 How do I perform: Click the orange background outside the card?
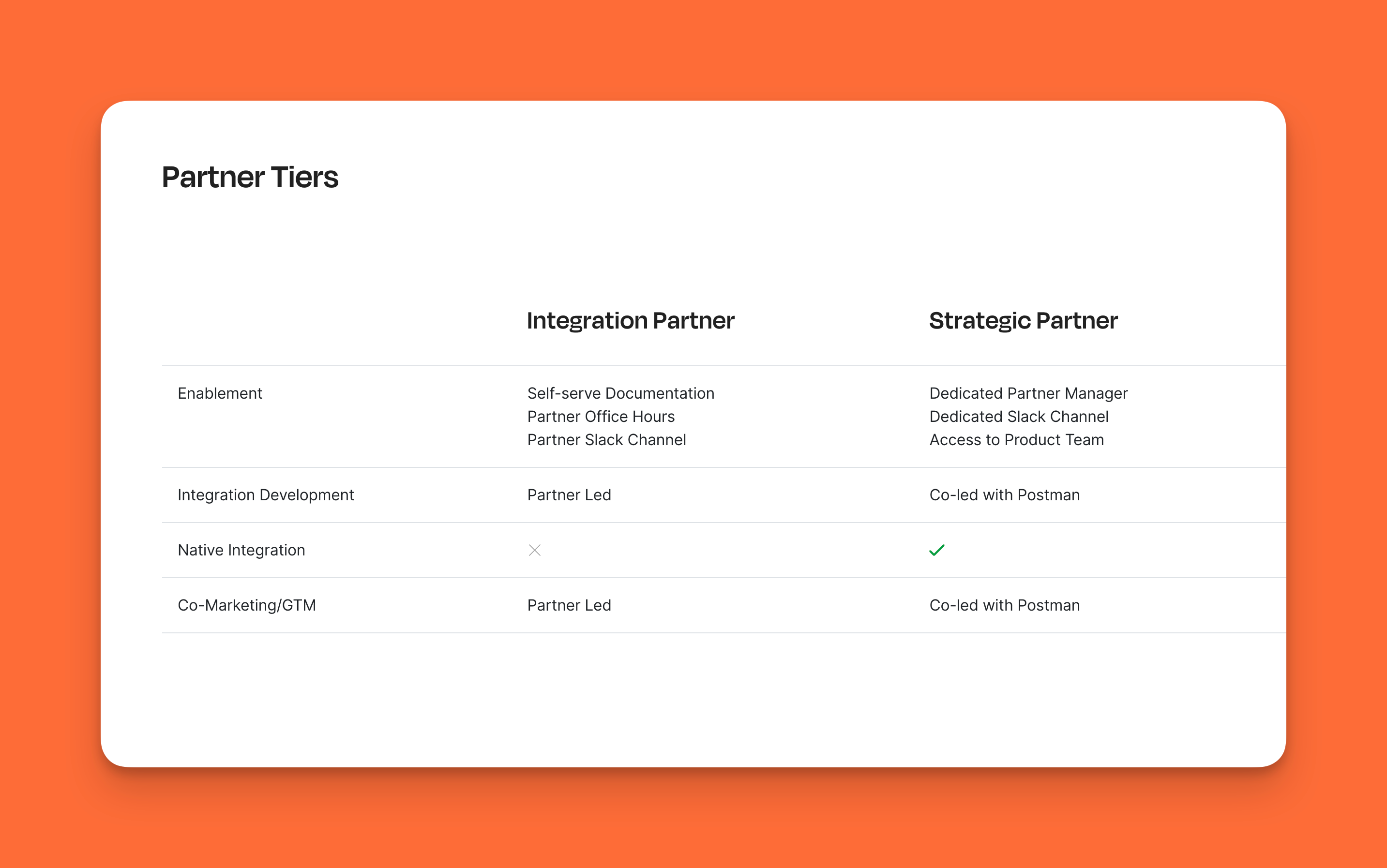[689, 46]
